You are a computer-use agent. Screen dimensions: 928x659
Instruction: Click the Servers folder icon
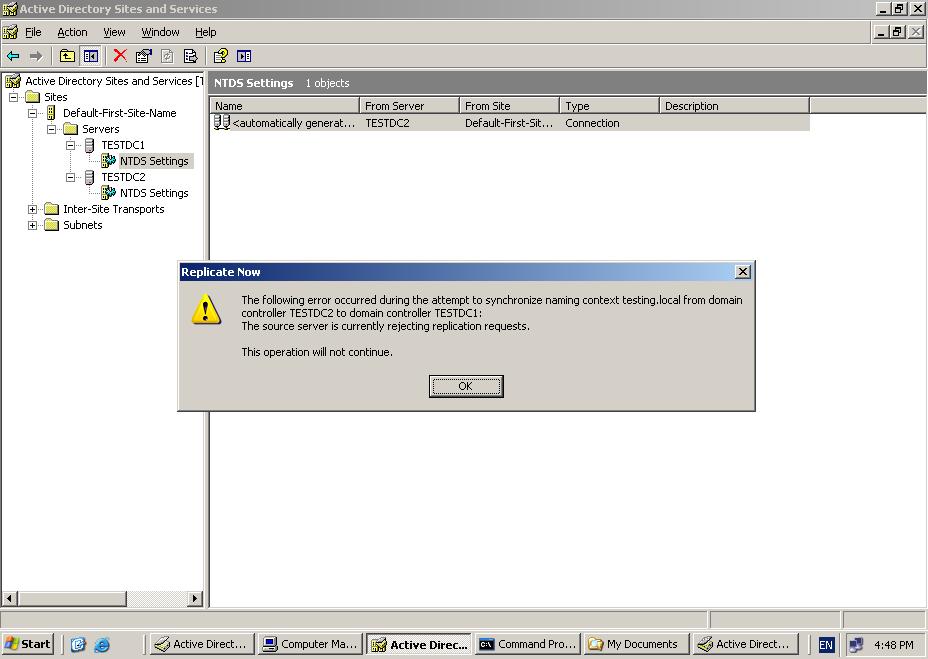click(x=70, y=129)
